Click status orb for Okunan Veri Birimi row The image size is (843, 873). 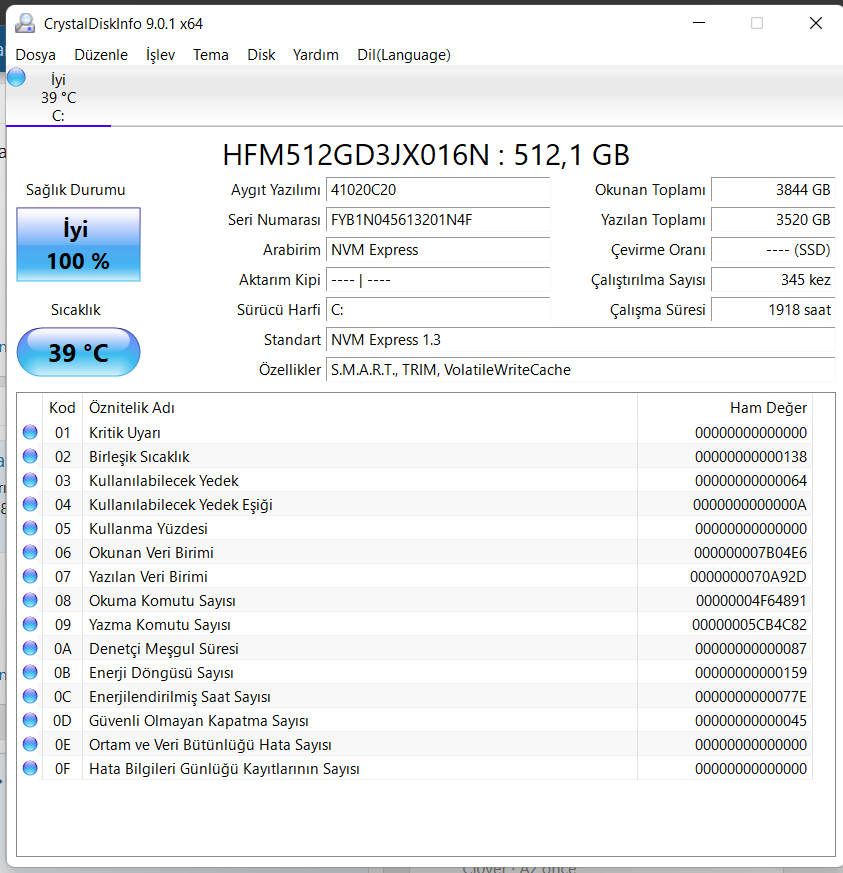click(30, 552)
